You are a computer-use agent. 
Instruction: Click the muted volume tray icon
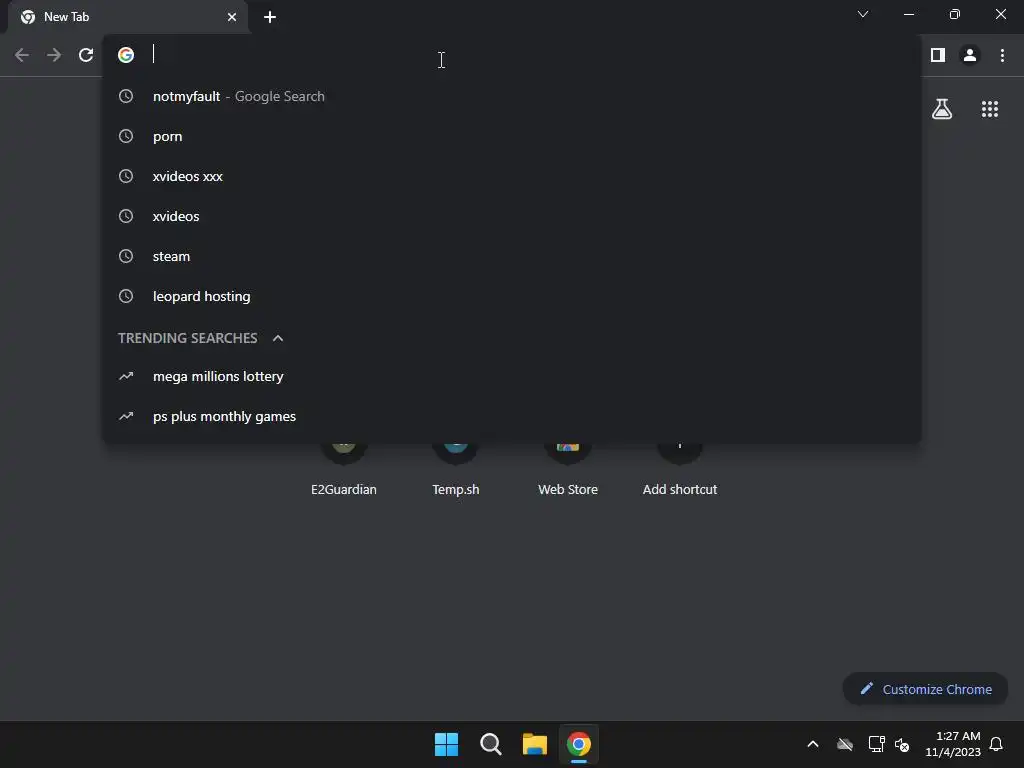902,744
